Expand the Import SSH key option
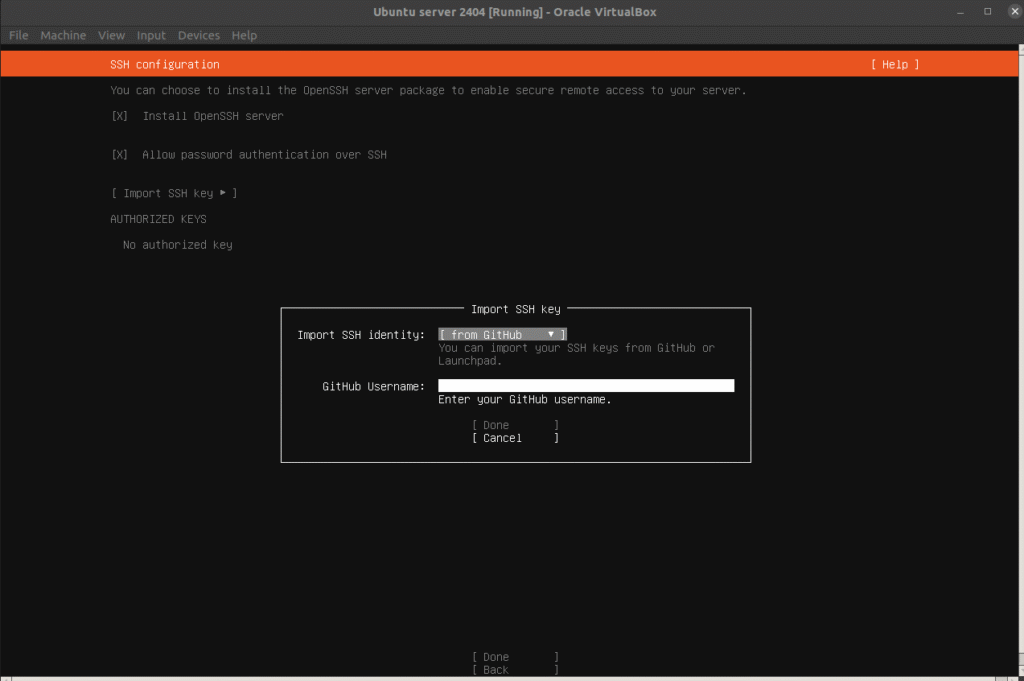This screenshot has height=681, width=1024. coord(174,193)
